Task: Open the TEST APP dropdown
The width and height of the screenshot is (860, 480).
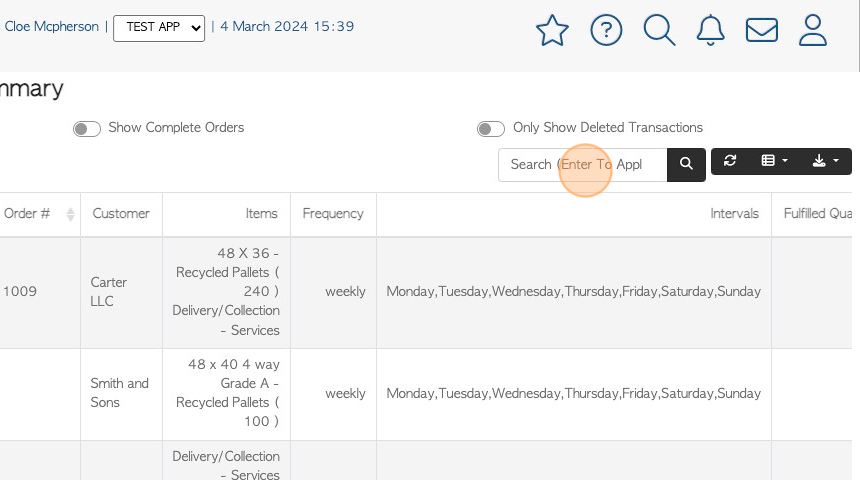Action: click(159, 28)
